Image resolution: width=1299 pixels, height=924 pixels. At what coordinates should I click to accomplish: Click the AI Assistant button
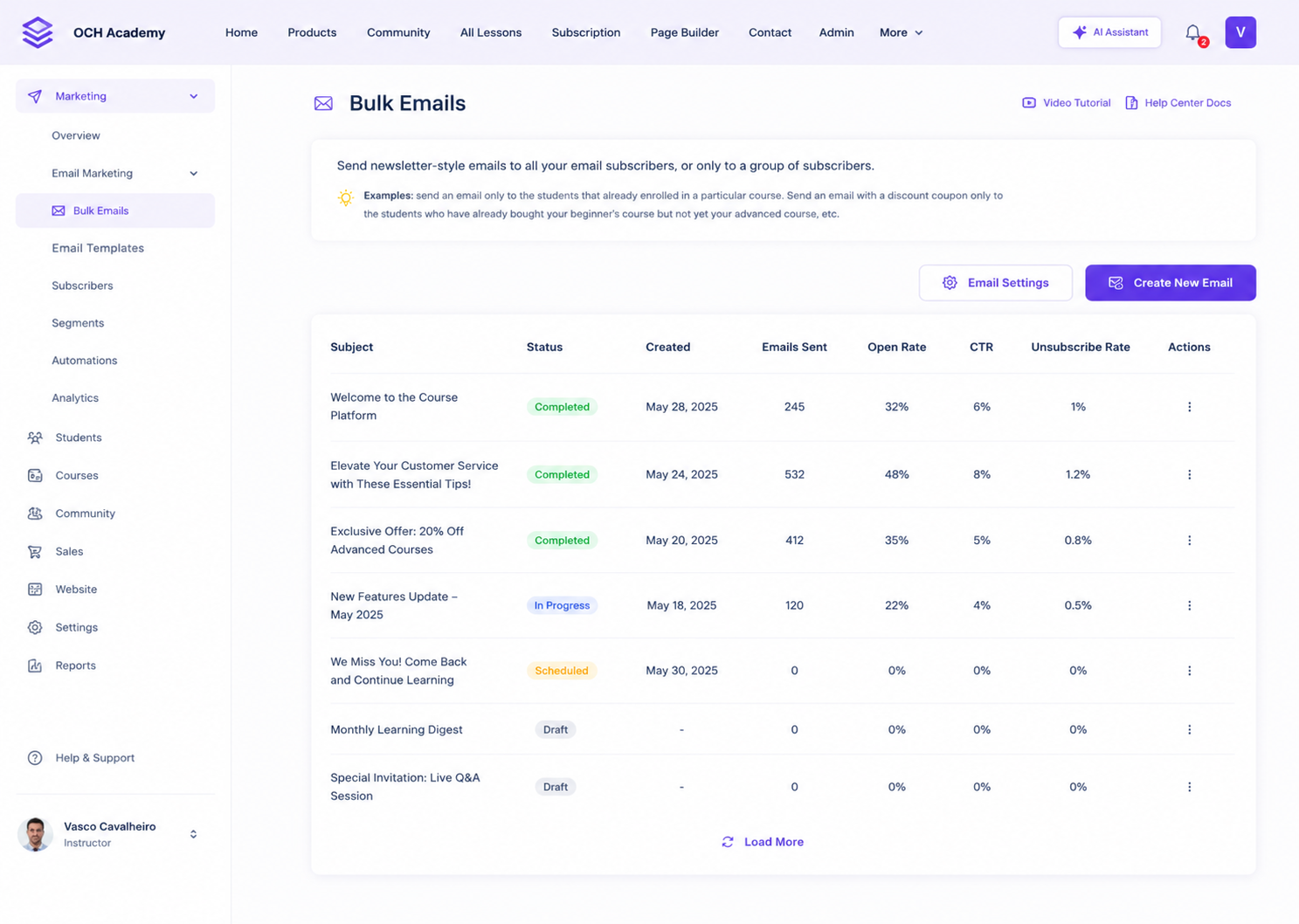pos(1109,32)
